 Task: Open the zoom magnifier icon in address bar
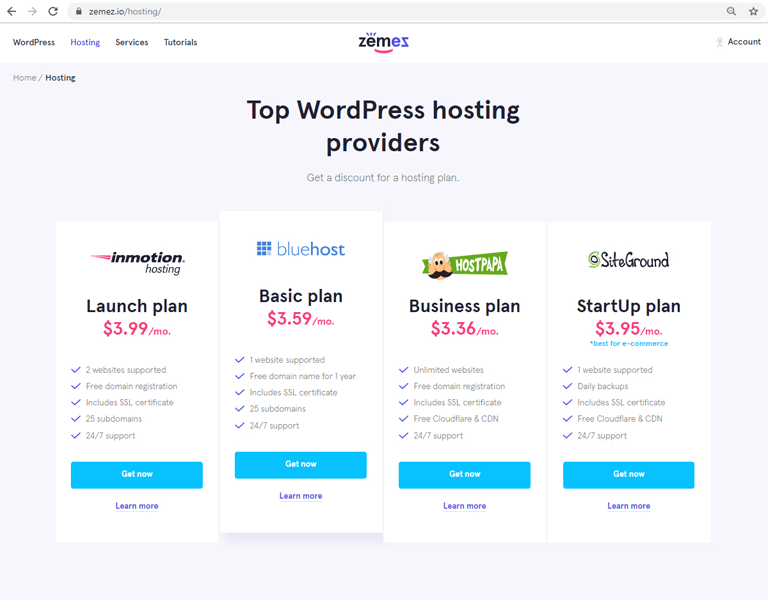[x=731, y=11]
